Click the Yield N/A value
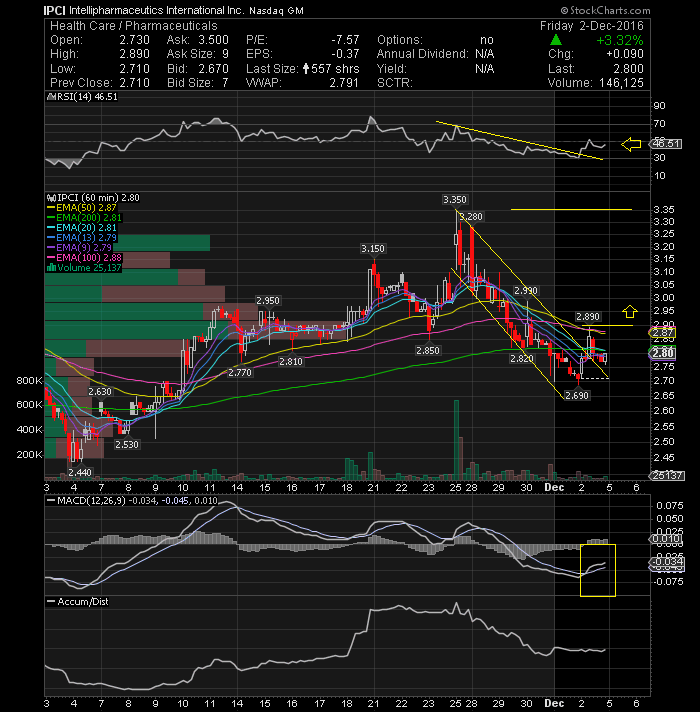This screenshot has width=700, height=712. (484, 69)
